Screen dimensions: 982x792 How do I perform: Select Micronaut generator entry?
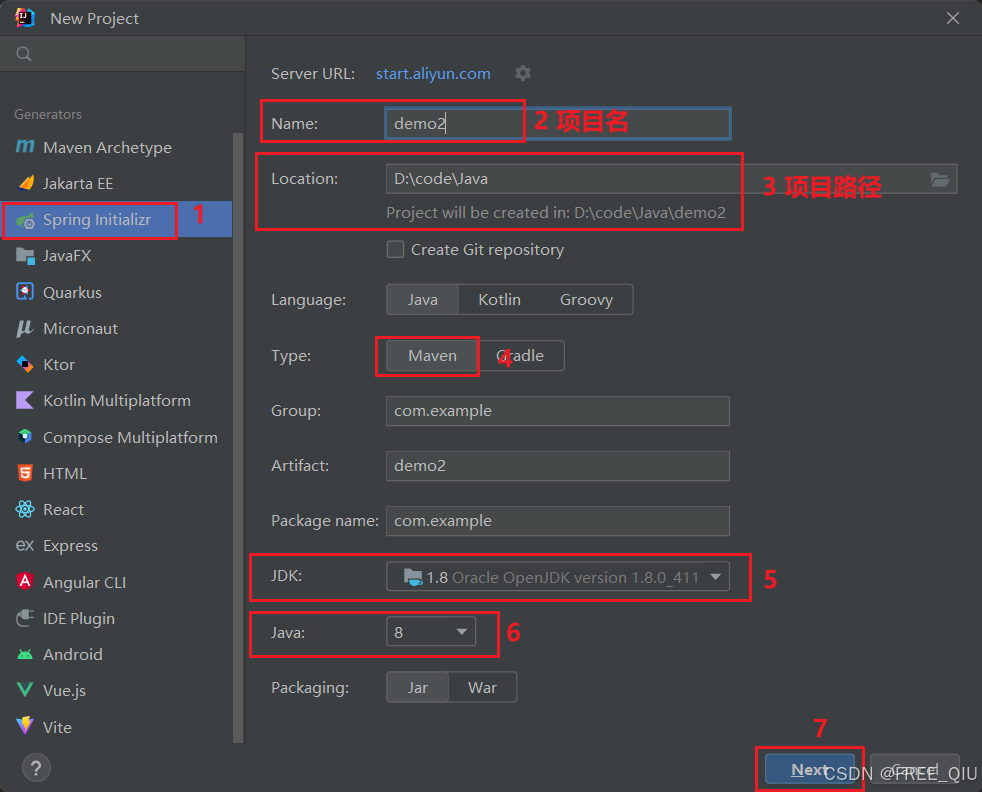coord(116,328)
